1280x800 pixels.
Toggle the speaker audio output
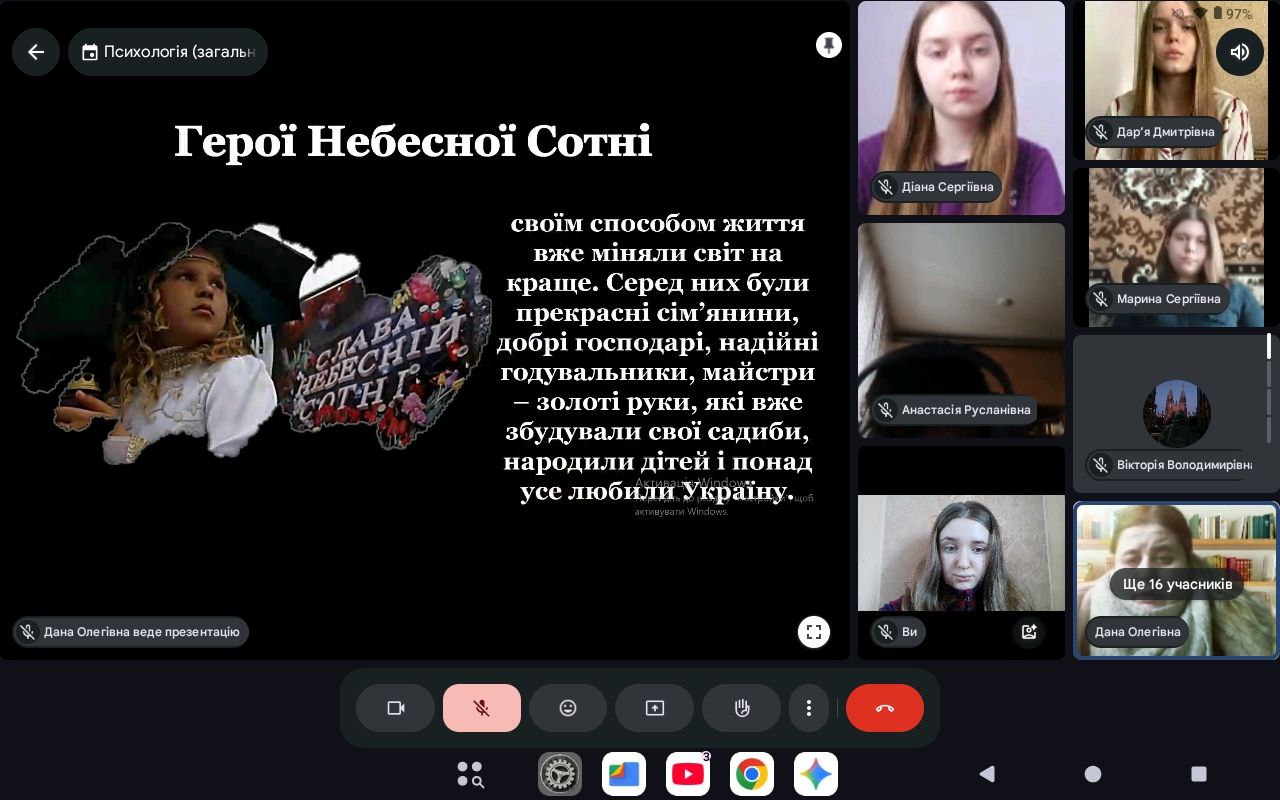pyautogui.click(x=1240, y=52)
